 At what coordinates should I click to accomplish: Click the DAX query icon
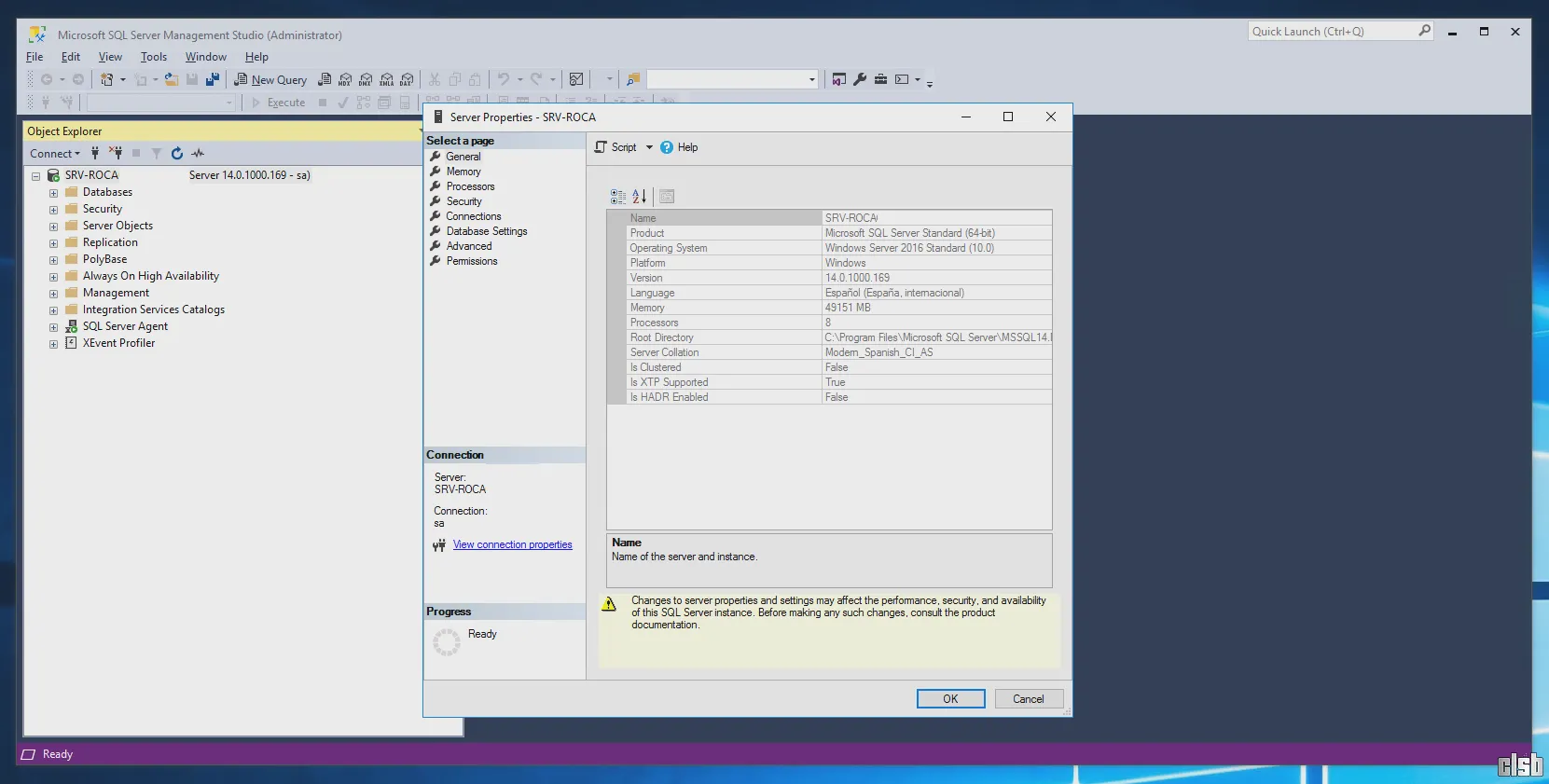click(407, 79)
